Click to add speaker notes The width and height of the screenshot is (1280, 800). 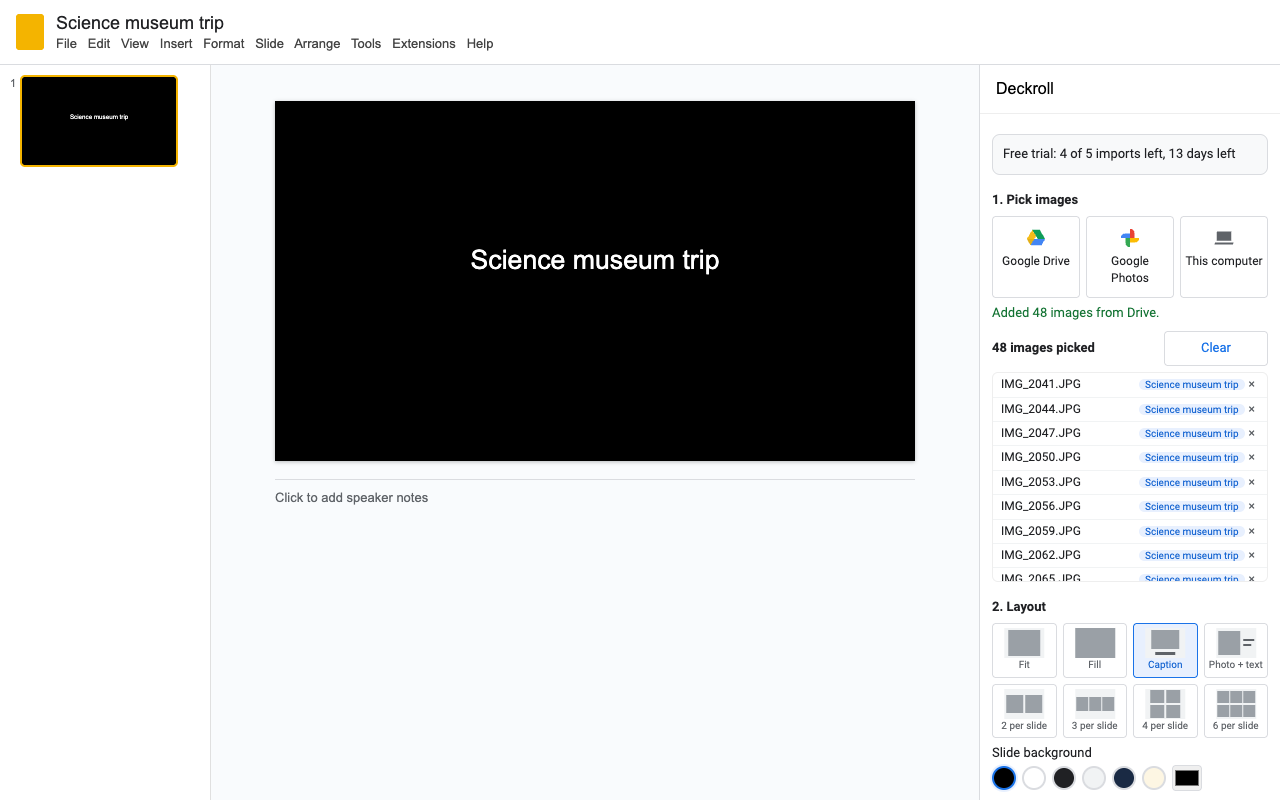[x=351, y=498]
